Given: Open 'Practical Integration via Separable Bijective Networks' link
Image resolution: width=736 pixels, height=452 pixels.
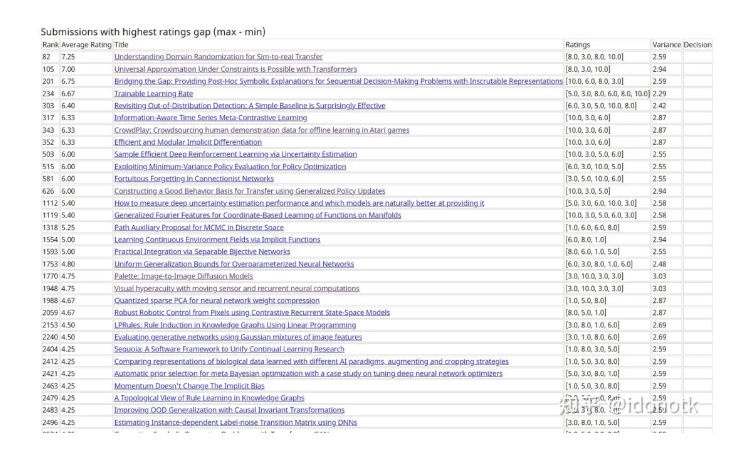Looking at the screenshot, I should [202, 252].
